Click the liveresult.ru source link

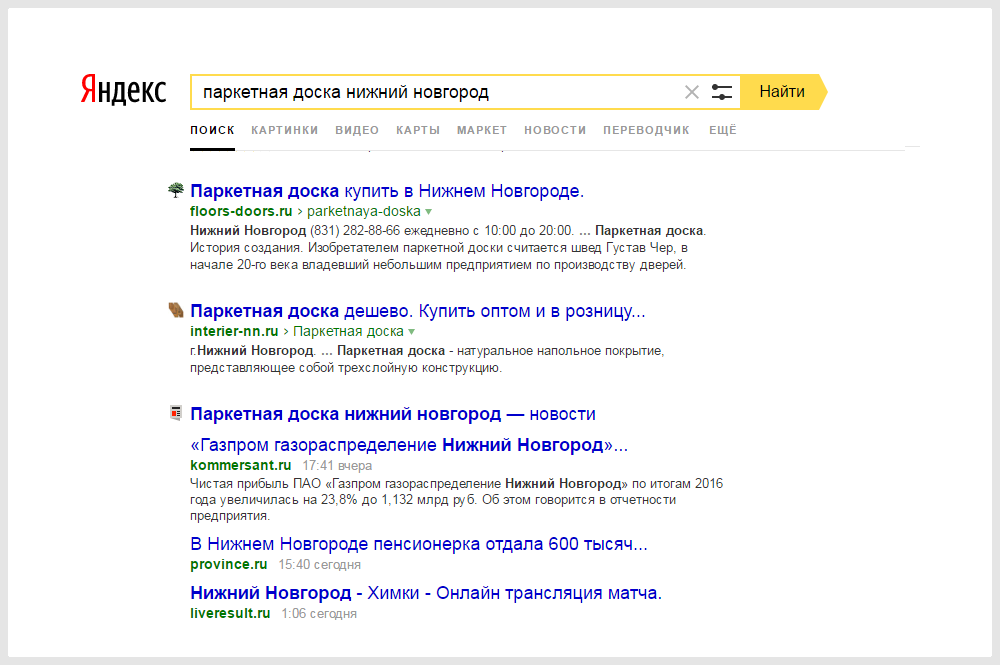230,613
